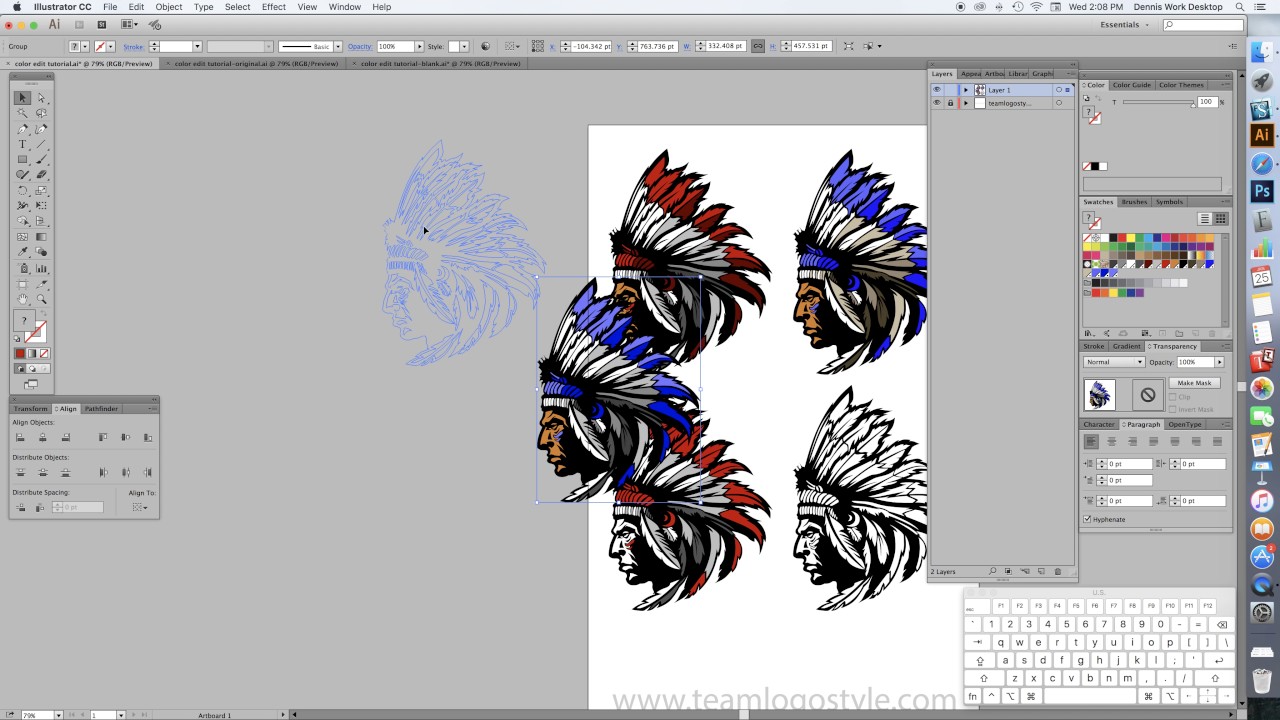Click vertical align top in Align panel

(x=103, y=437)
